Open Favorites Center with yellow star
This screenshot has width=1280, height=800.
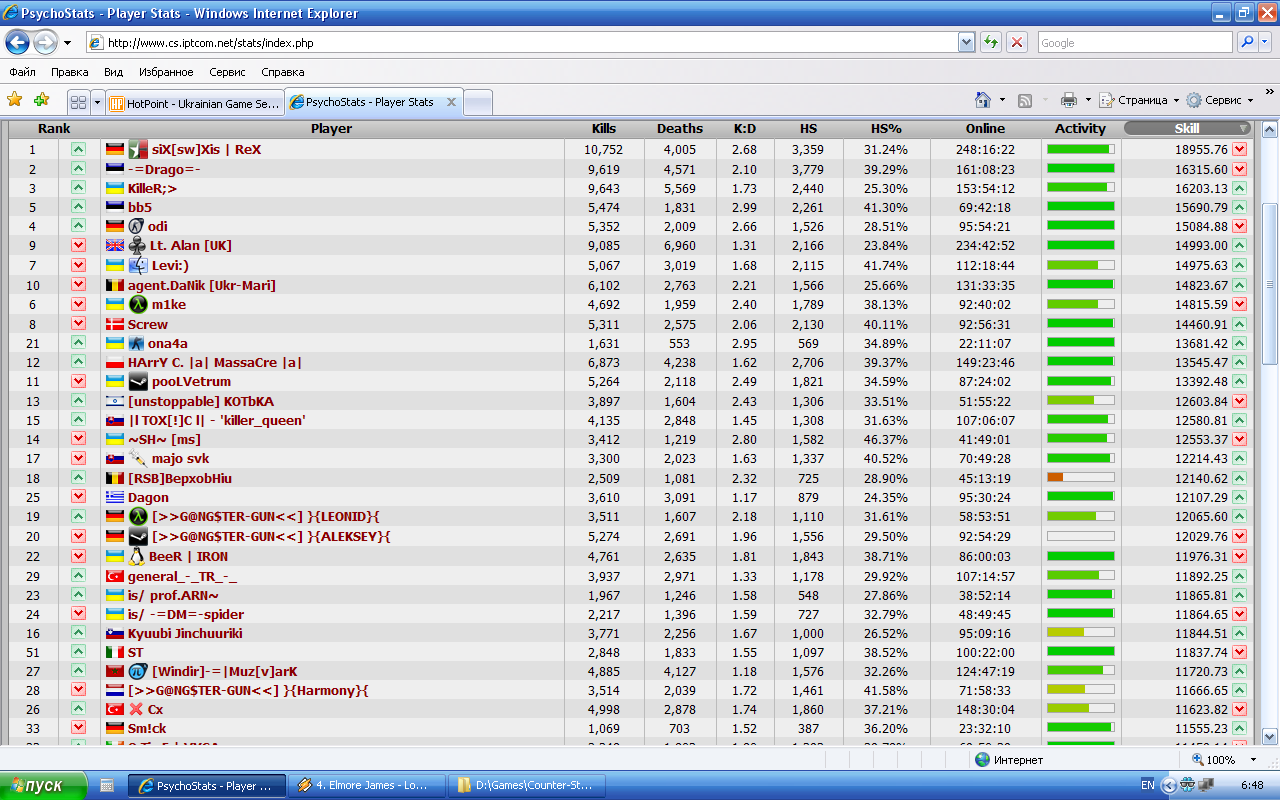coord(14,99)
